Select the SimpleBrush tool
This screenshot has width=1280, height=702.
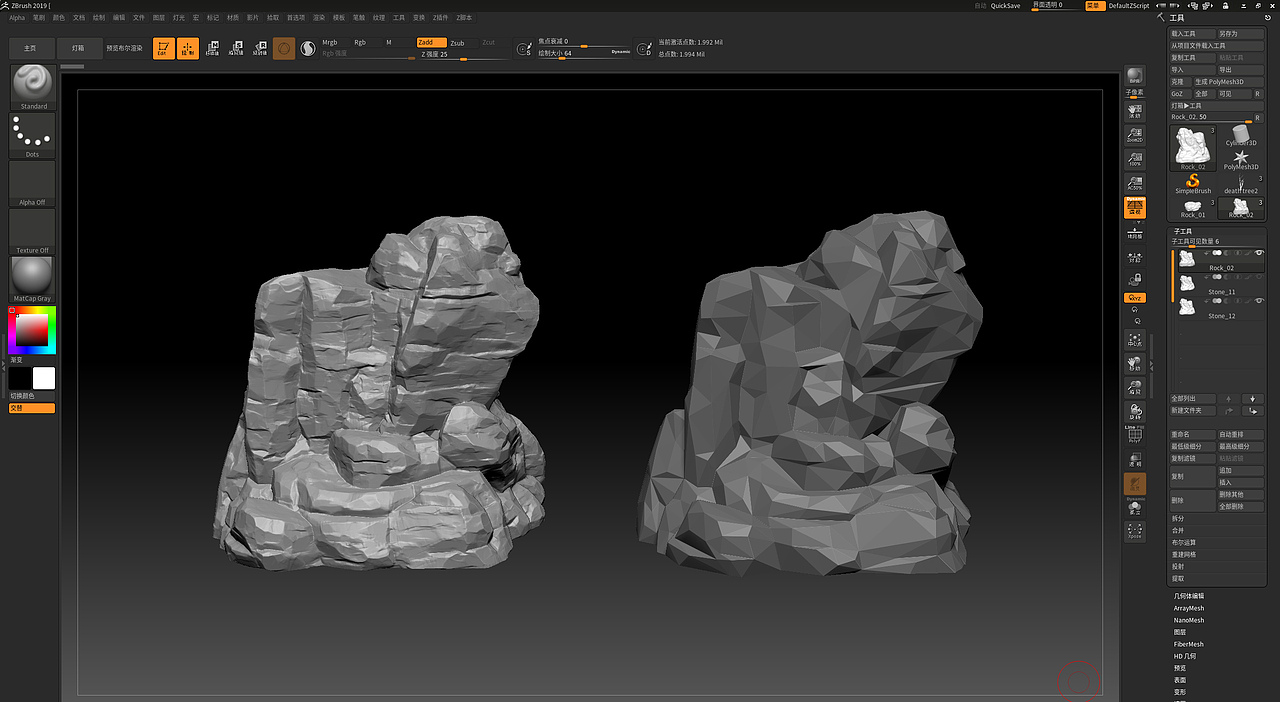pos(1193,182)
